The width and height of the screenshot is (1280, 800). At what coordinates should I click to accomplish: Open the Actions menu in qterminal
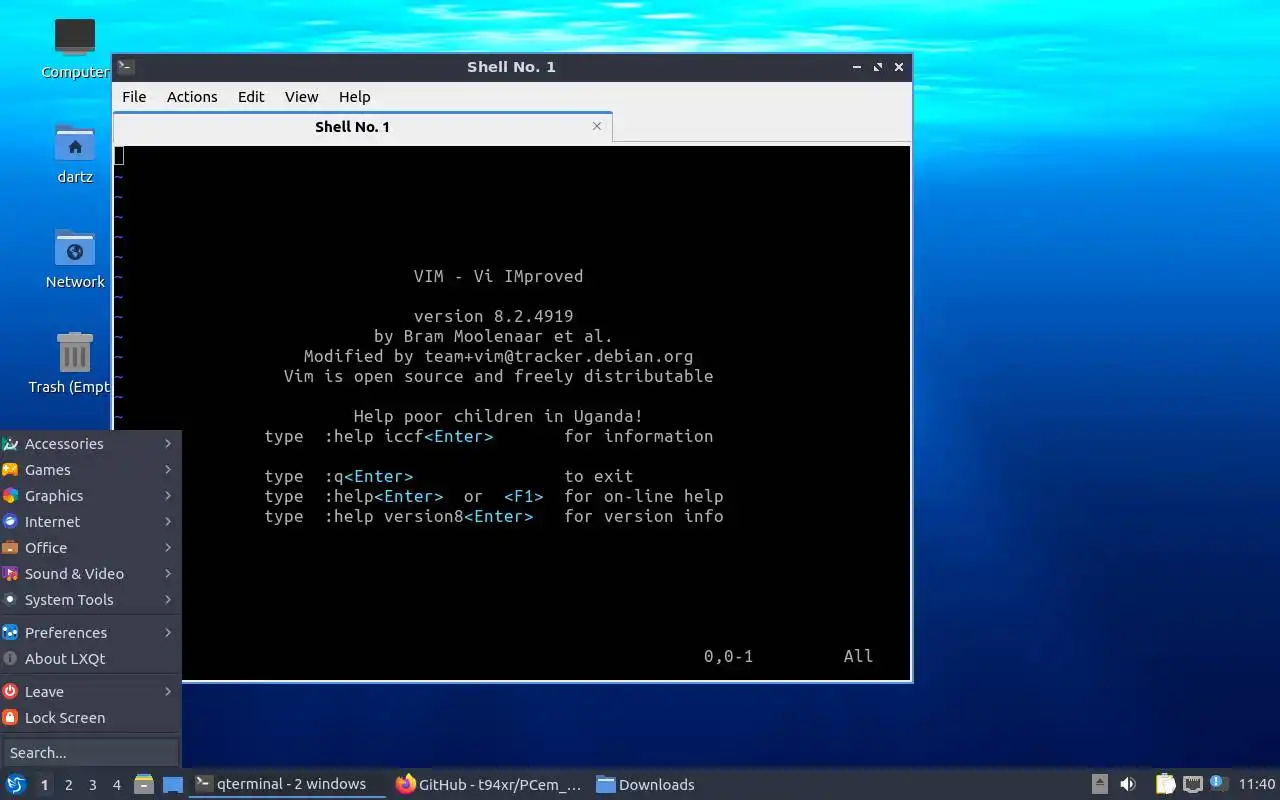click(192, 97)
